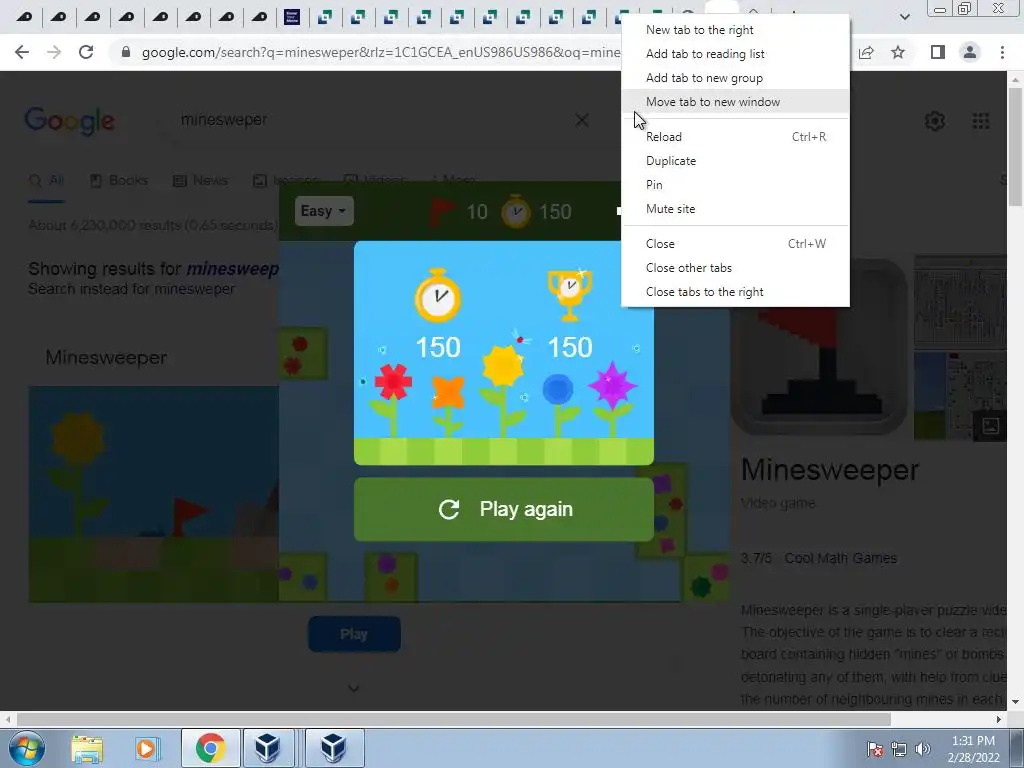Open the tab search chevron

904,16
